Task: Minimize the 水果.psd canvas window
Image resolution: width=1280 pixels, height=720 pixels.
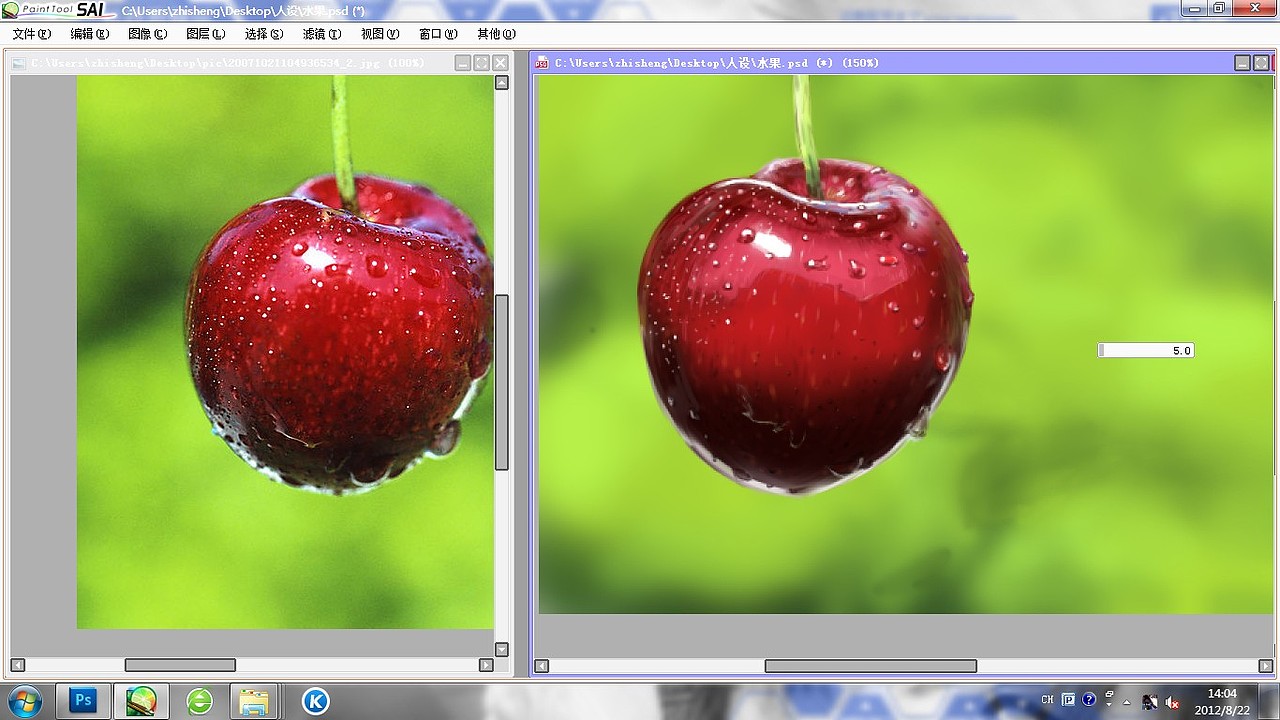Action: 1243,63
